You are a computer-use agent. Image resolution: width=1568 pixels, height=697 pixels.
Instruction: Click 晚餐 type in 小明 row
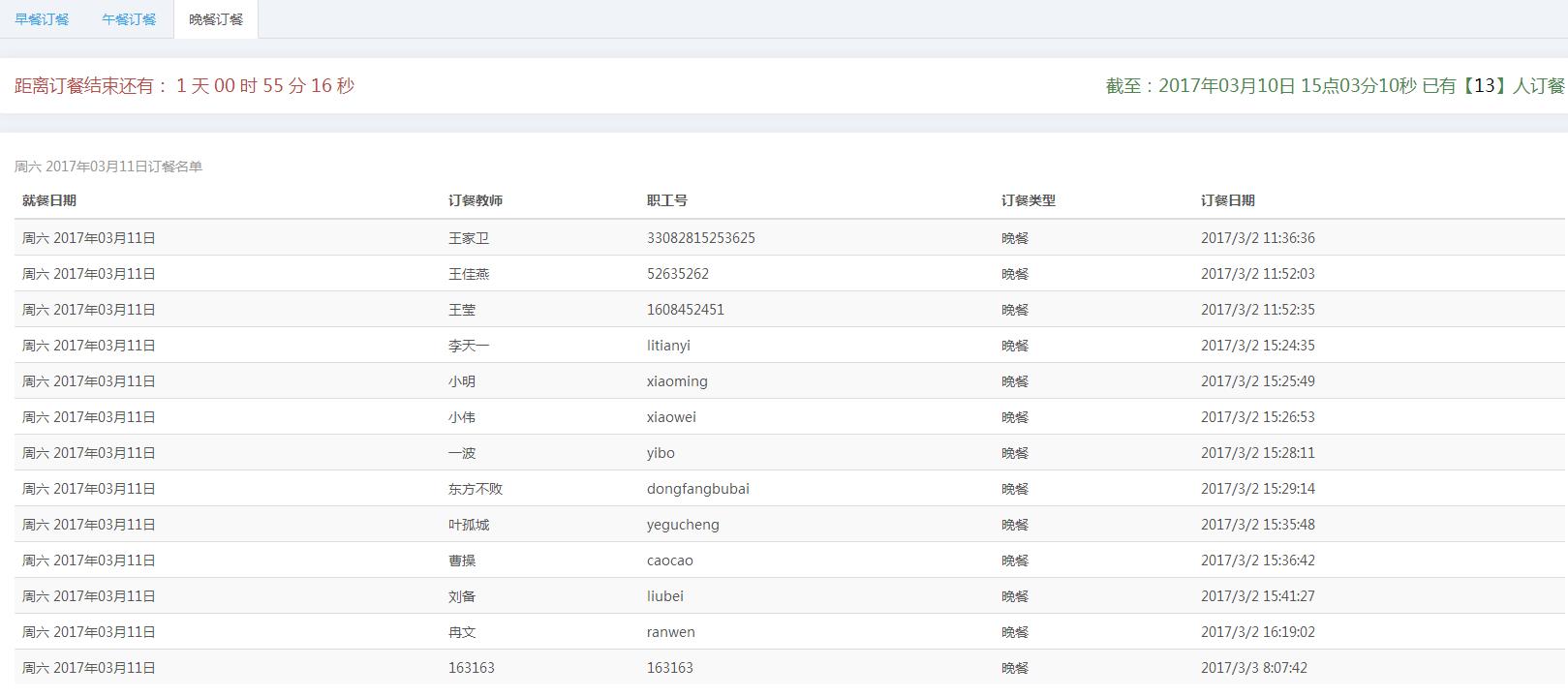pos(1015,381)
